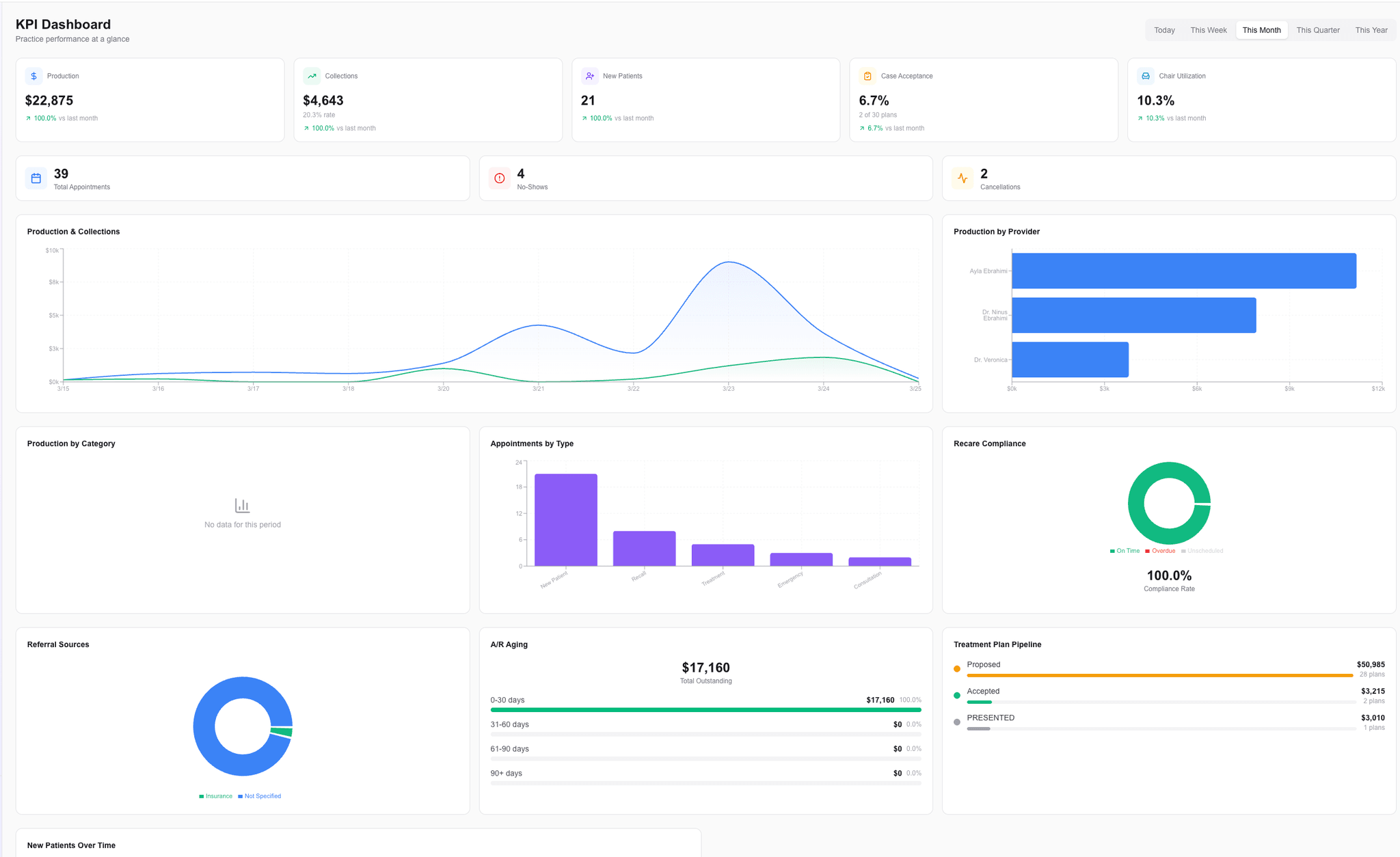This screenshot has width=1400, height=857.
Task: Toggle the Insurance legend under Referral Sources
Action: [215, 795]
